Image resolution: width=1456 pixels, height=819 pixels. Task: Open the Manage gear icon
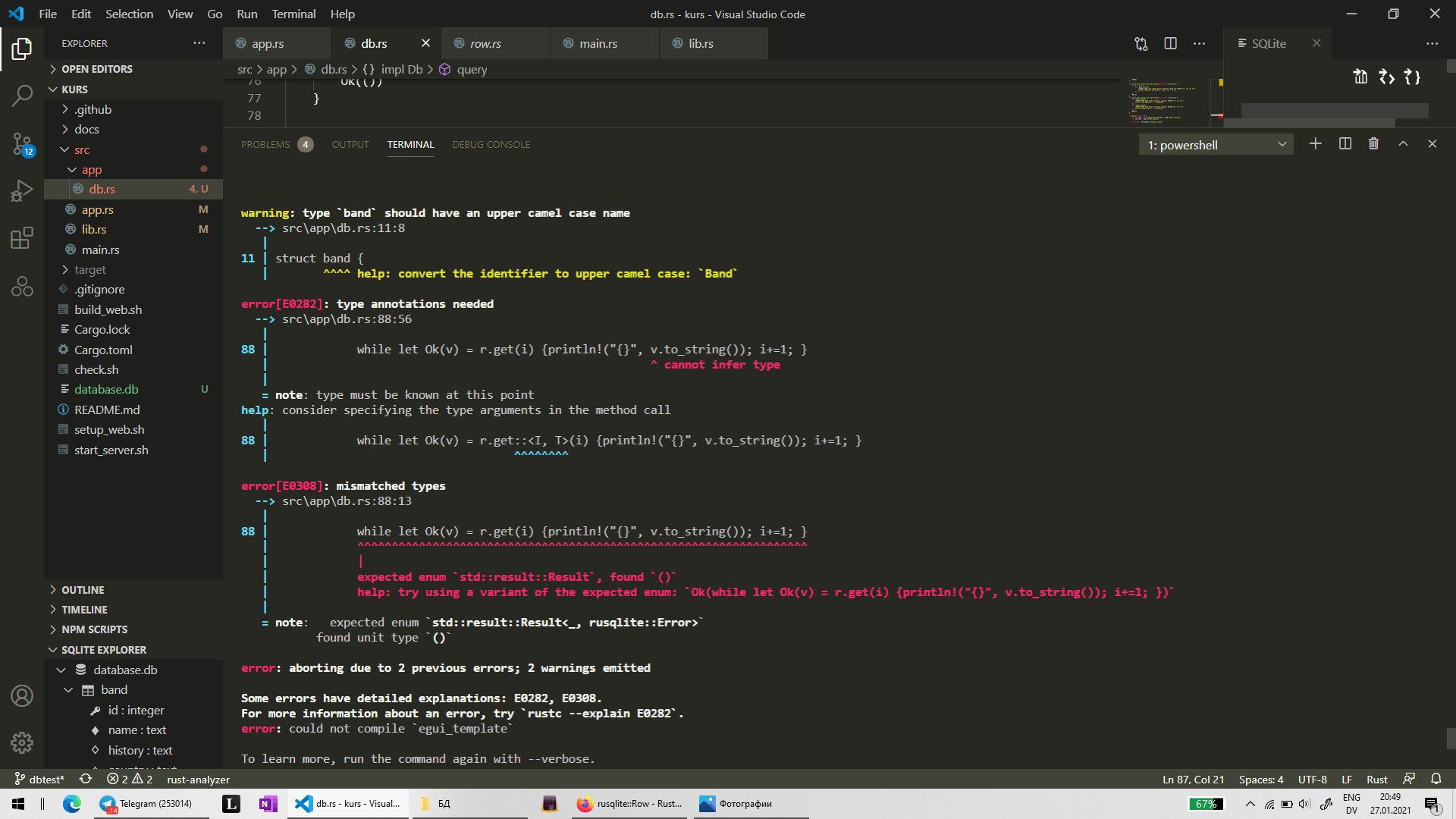pos(22,742)
